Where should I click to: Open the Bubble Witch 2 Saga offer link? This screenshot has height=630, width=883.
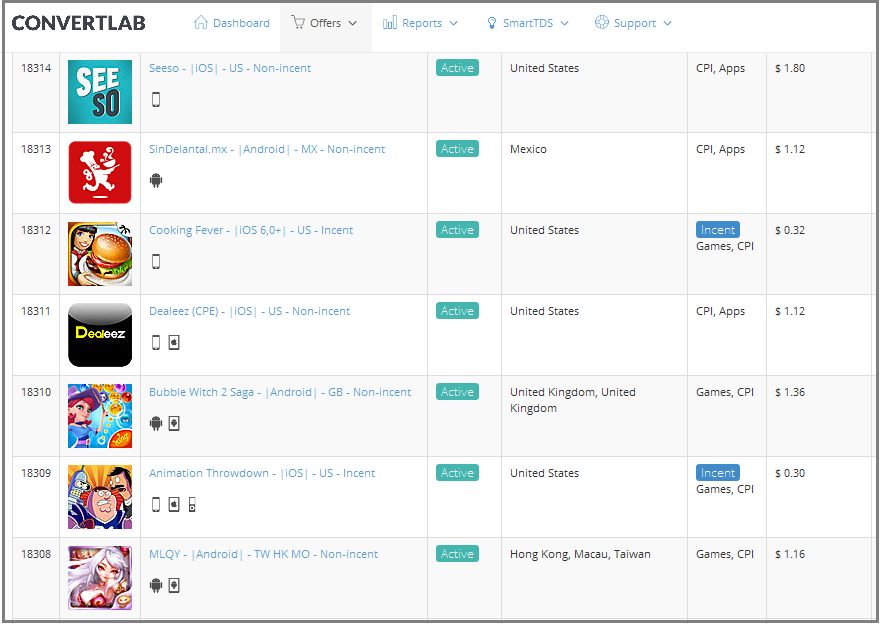(280, 392)
